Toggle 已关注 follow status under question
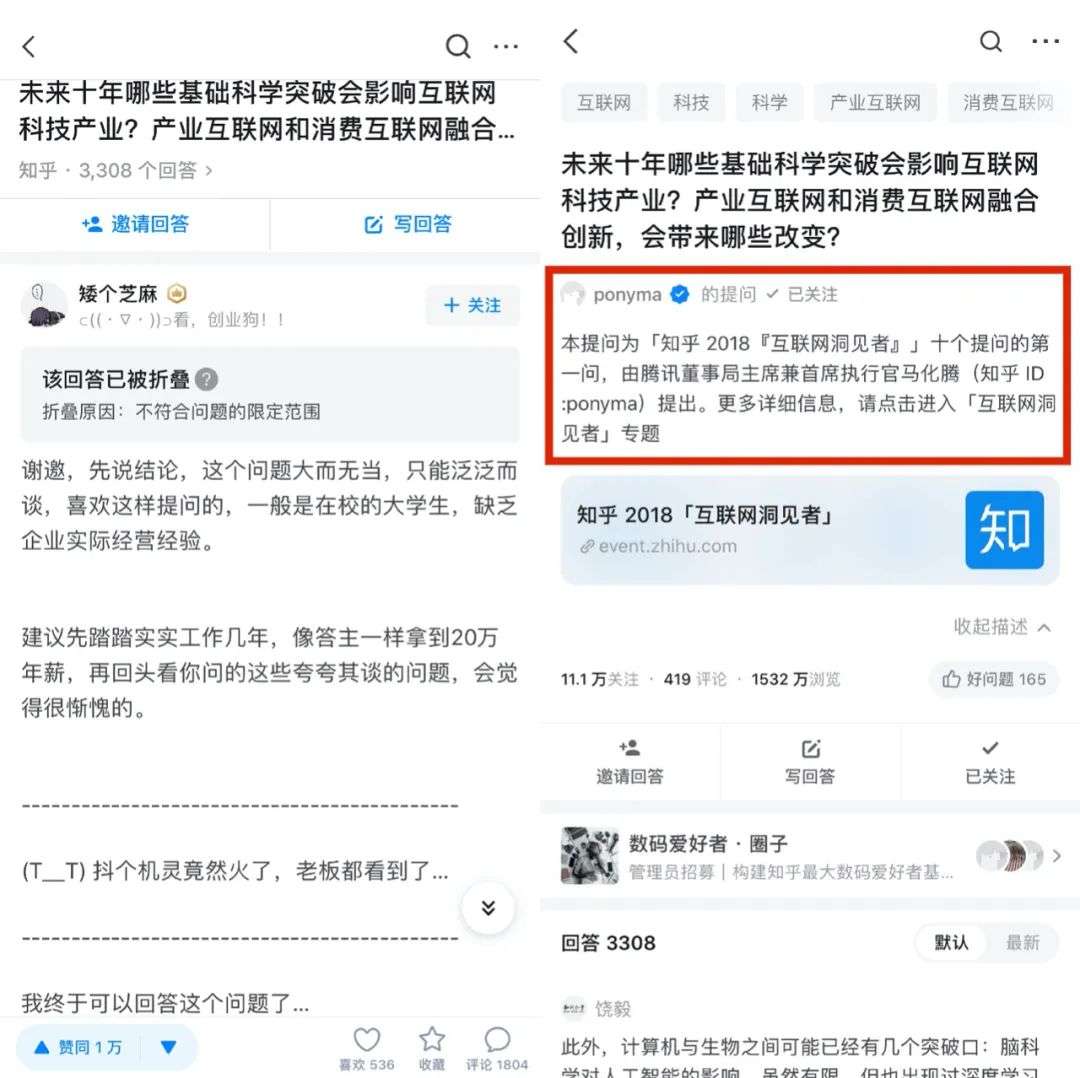The width and height of the screenshot is (1080, 1078). [x=990, y=761]
